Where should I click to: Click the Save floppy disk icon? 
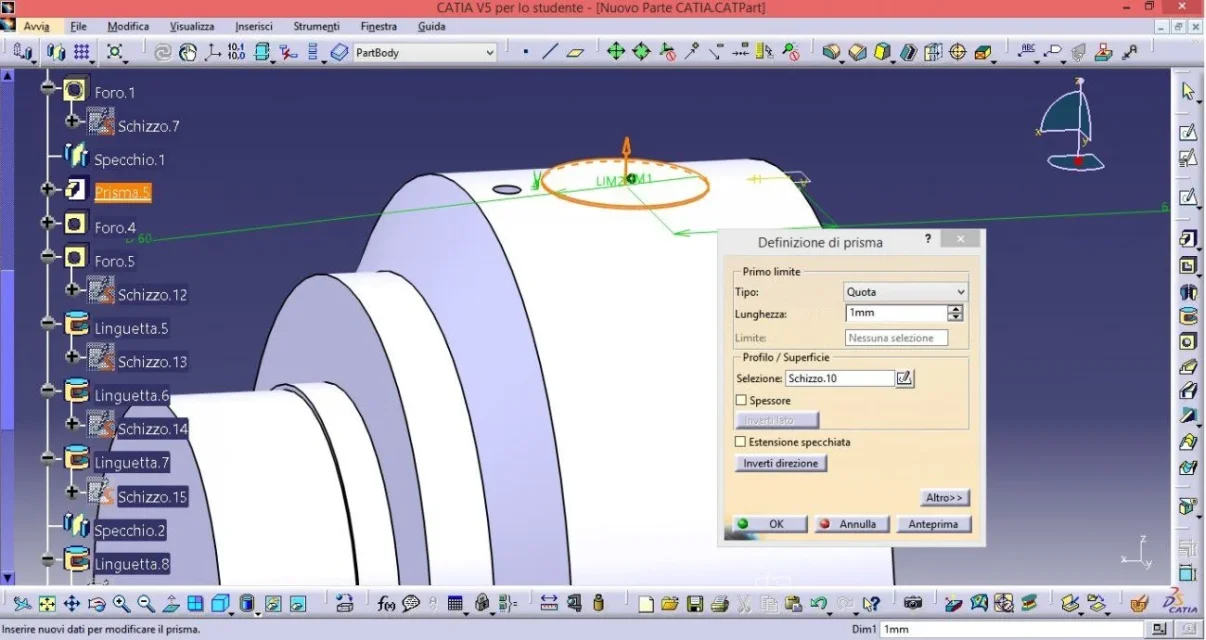[695, 604]
